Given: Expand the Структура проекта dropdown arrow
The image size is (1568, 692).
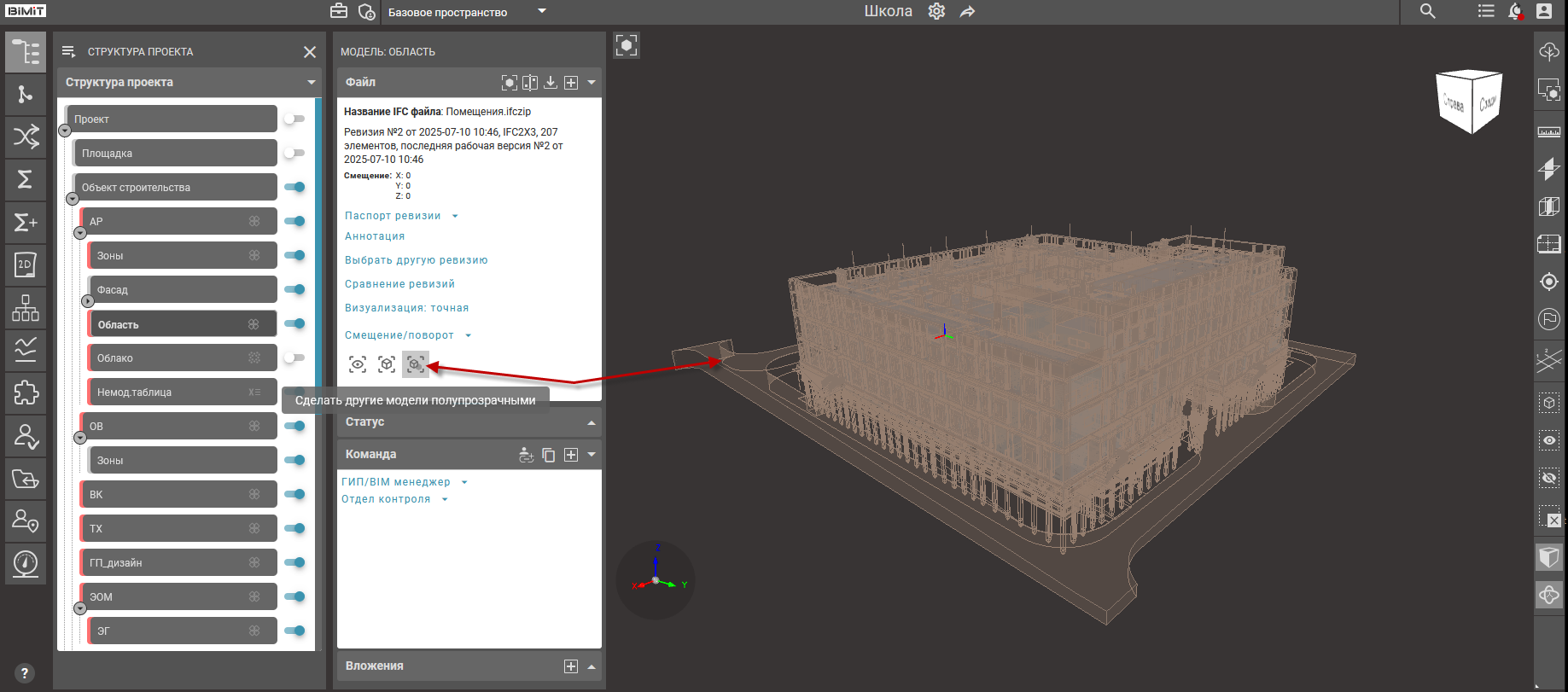Looking at the screenshot, I should (x=312, y=83).
